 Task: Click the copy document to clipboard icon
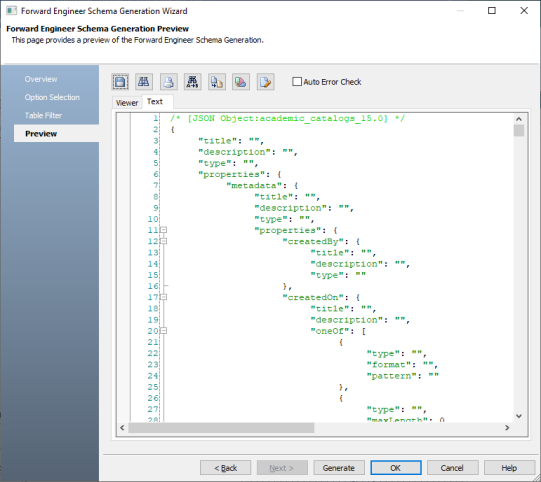217,82
